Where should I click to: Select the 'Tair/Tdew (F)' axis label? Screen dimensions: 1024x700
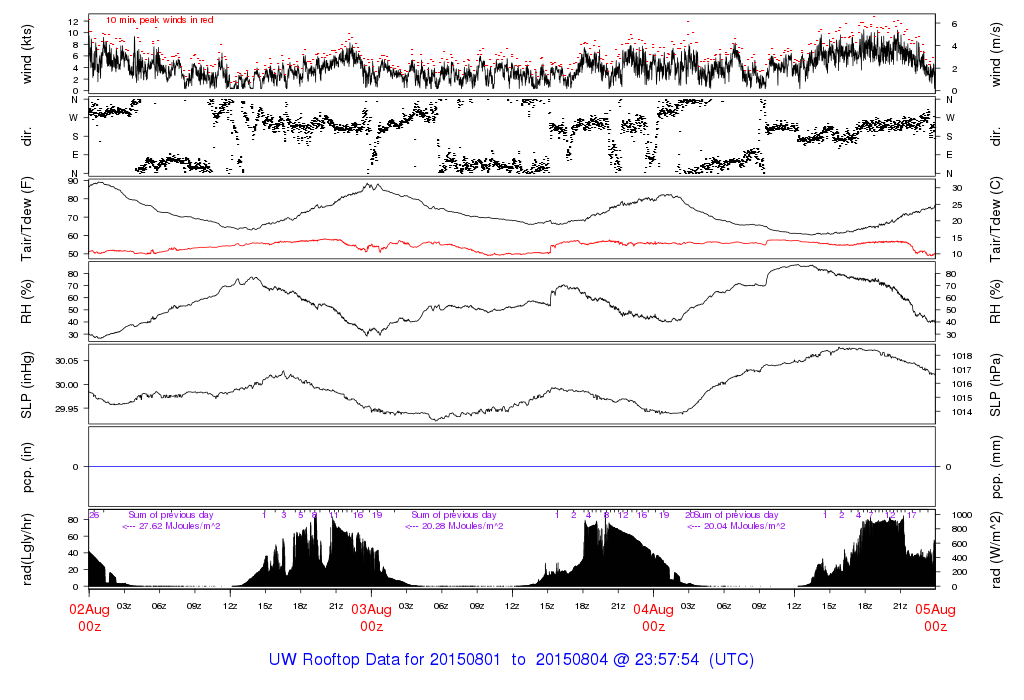27,219
